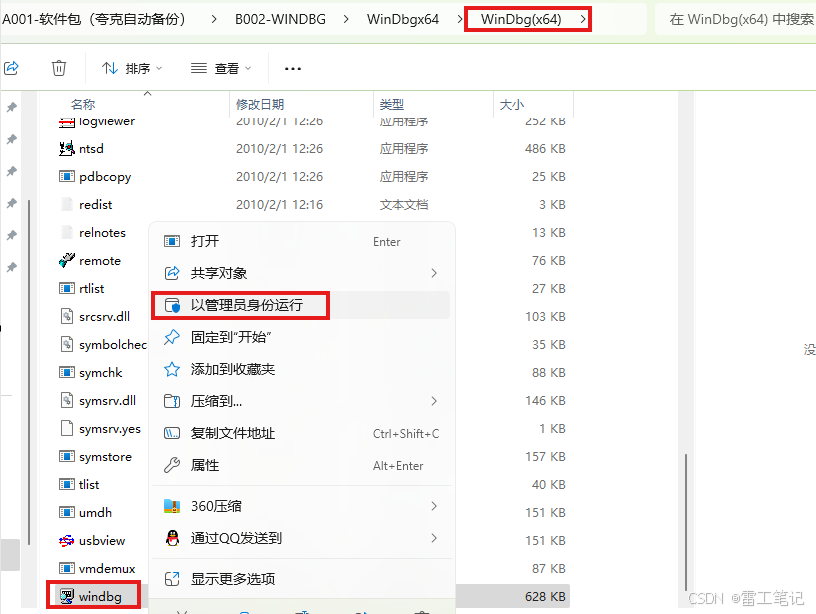Click the A001-软件包 breadcrumb folder
The height and width of the screenshot is (614, 816).
pos(94,19)
